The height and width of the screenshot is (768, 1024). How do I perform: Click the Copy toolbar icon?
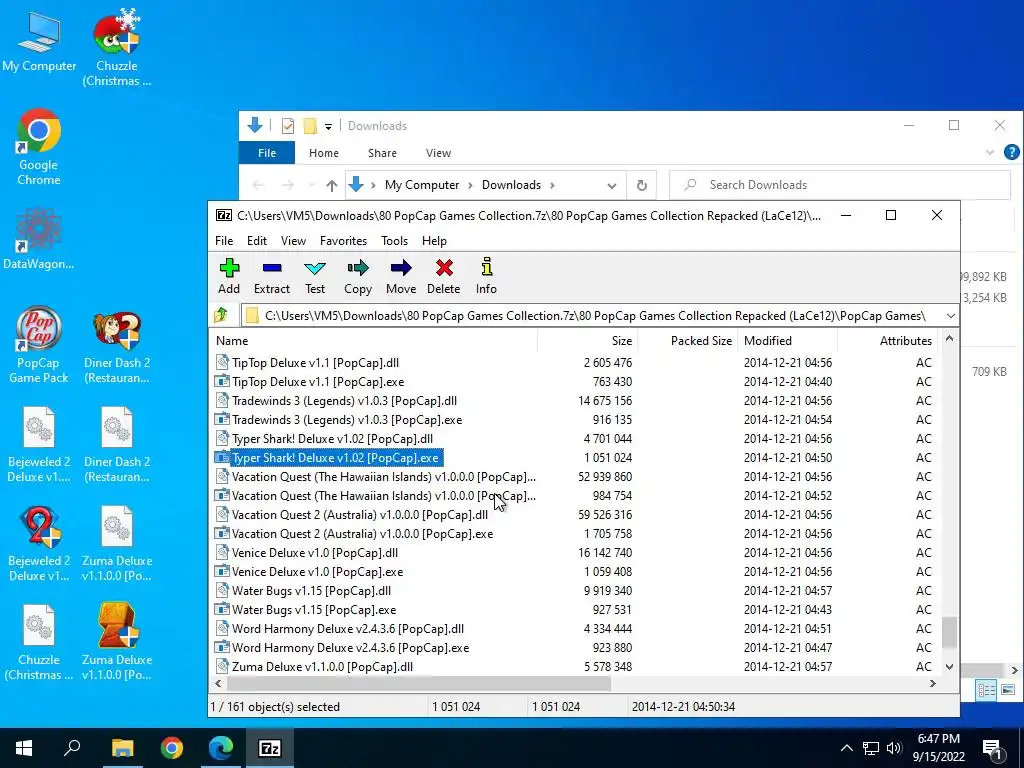[x=358, y=276]
